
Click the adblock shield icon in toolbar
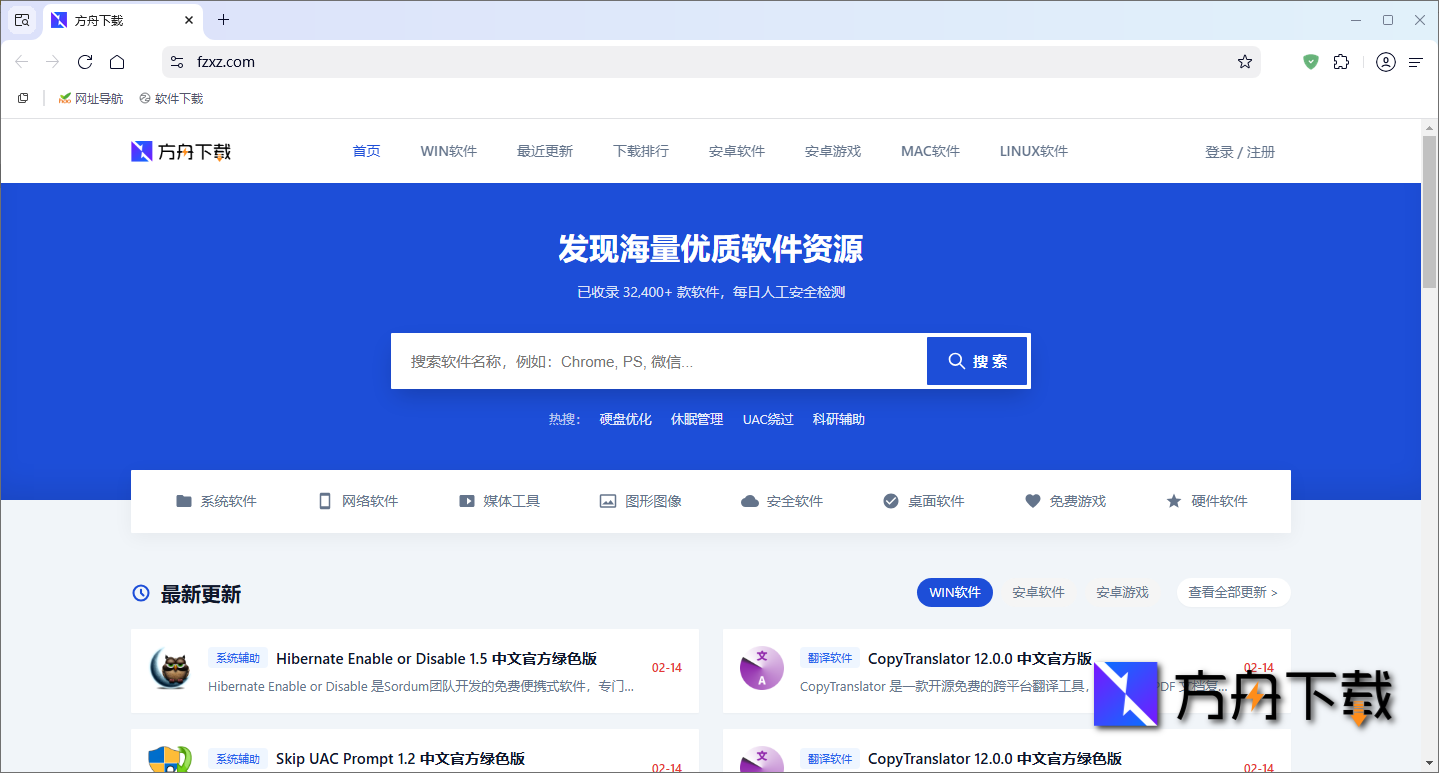(x=1310, y=61)
